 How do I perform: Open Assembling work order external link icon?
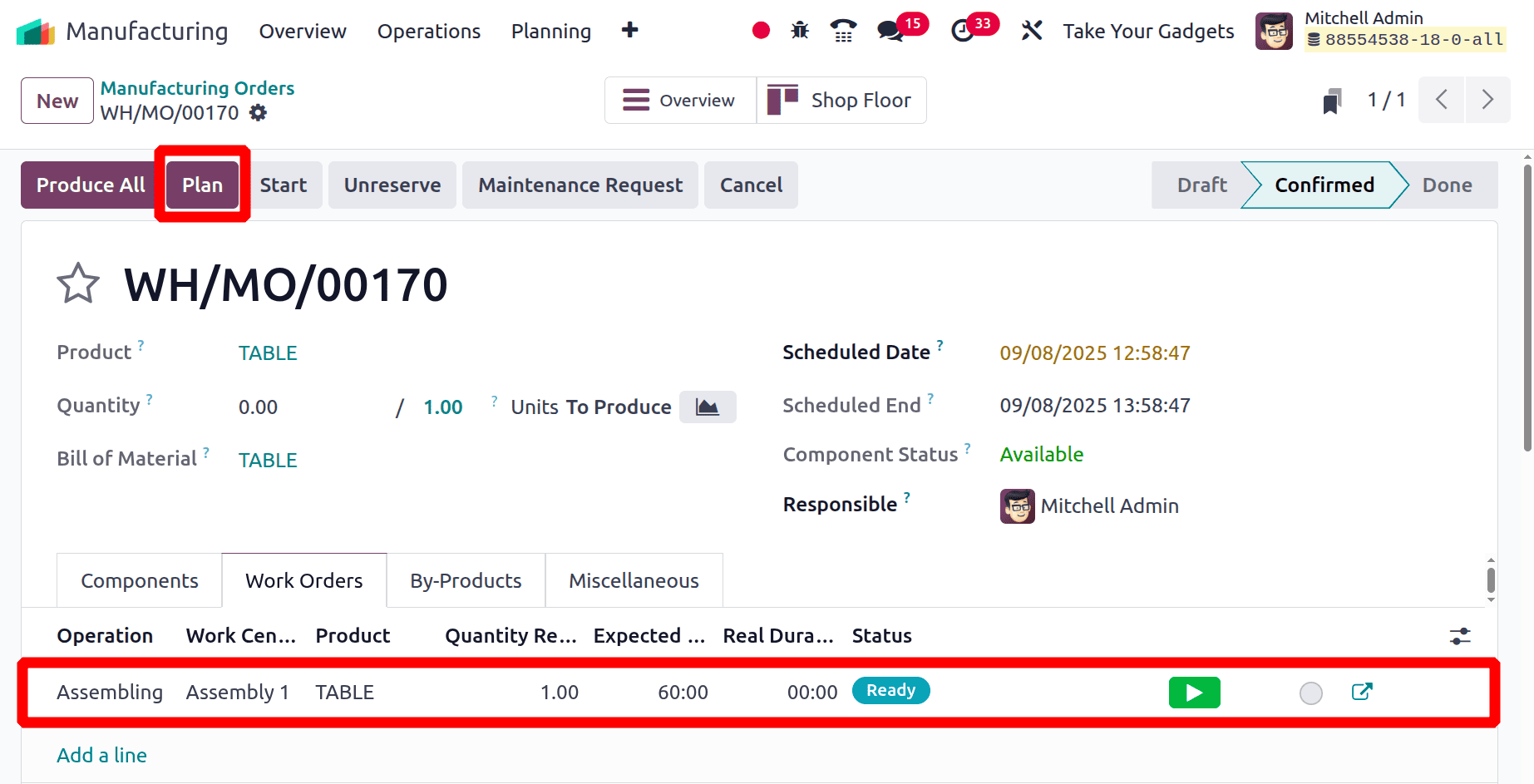click(1362, 692)
